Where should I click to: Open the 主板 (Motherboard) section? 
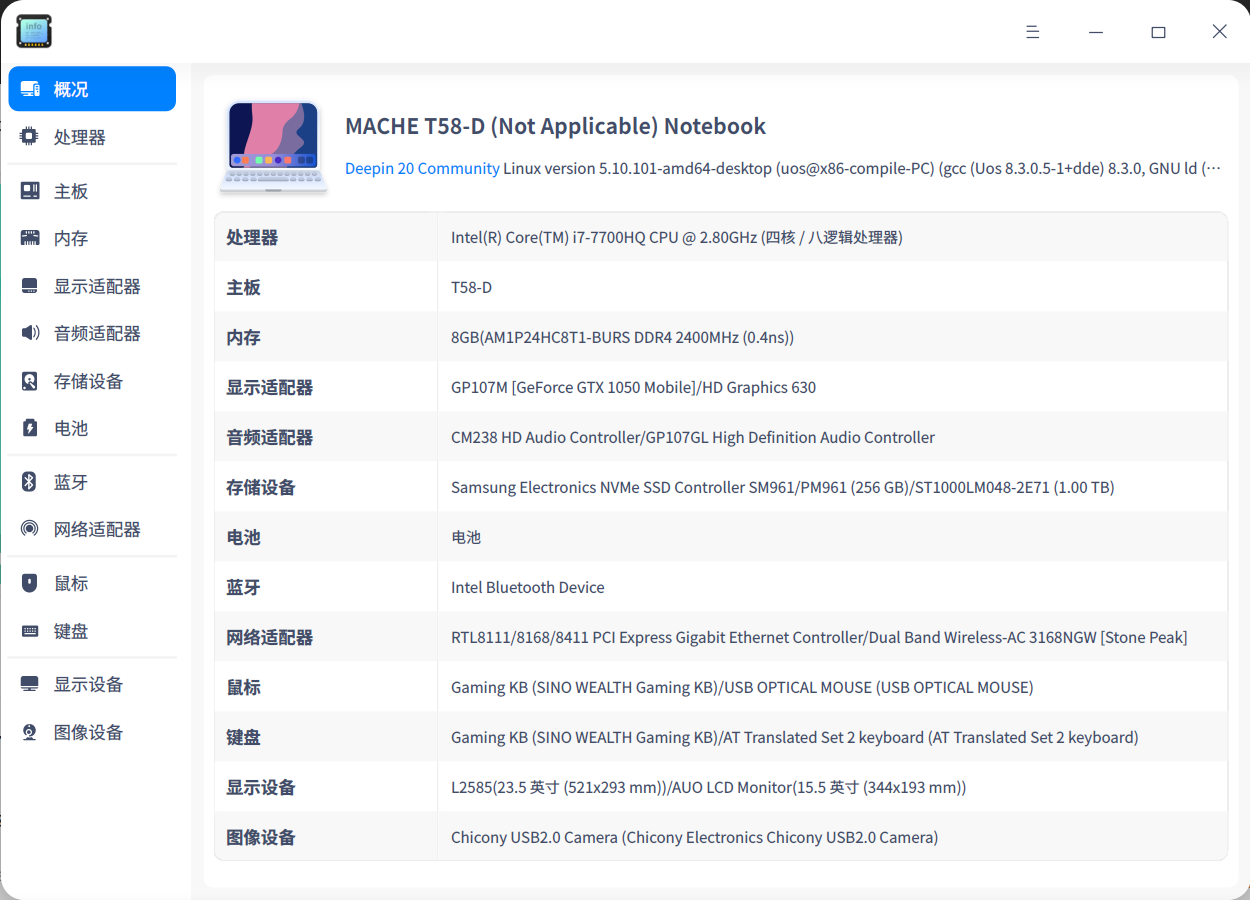(70, 189)
